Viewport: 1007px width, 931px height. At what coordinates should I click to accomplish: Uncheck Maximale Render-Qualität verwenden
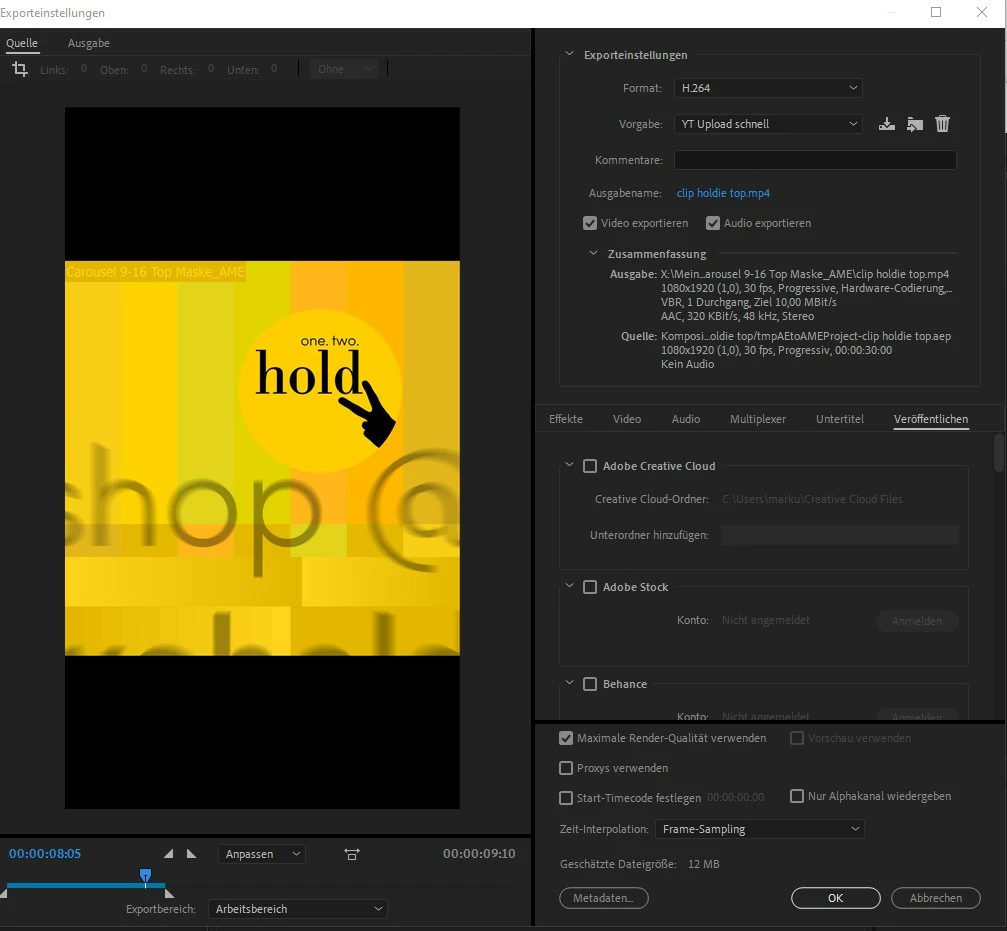click(x=566, y=738)
